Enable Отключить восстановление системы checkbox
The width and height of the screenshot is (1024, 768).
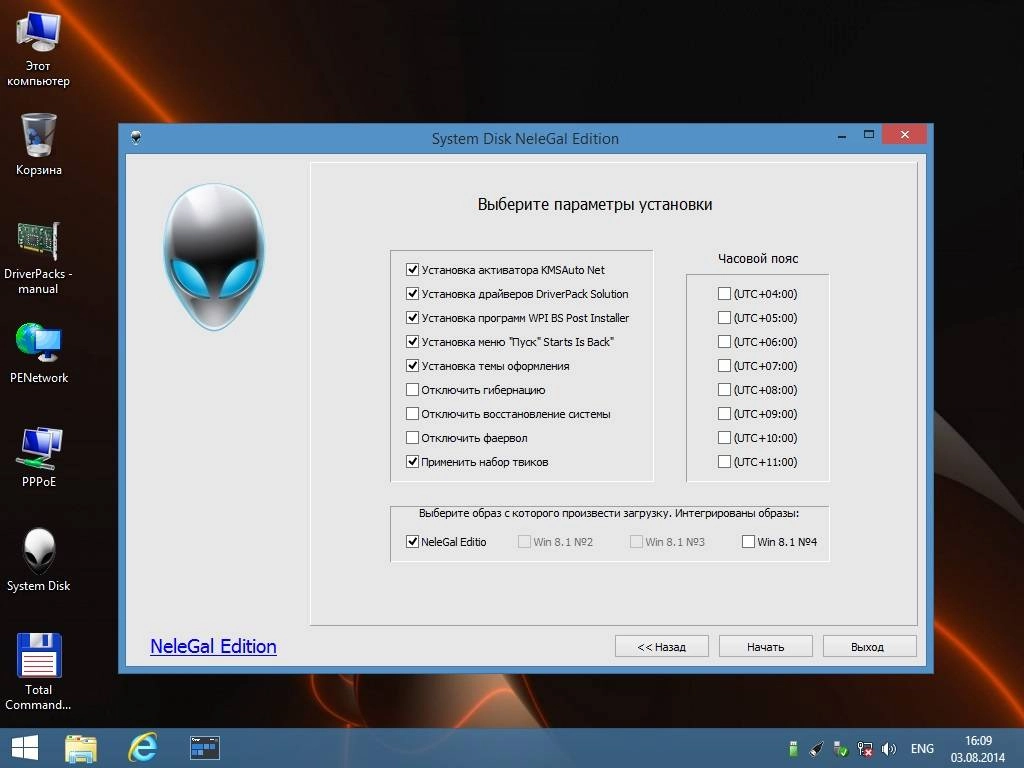(412, 414)
